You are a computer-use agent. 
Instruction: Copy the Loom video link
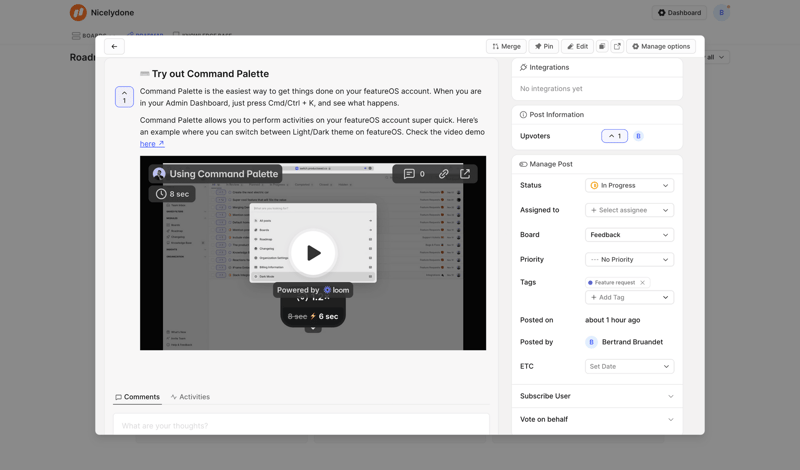pyautogui.click(x=443, y=174)
